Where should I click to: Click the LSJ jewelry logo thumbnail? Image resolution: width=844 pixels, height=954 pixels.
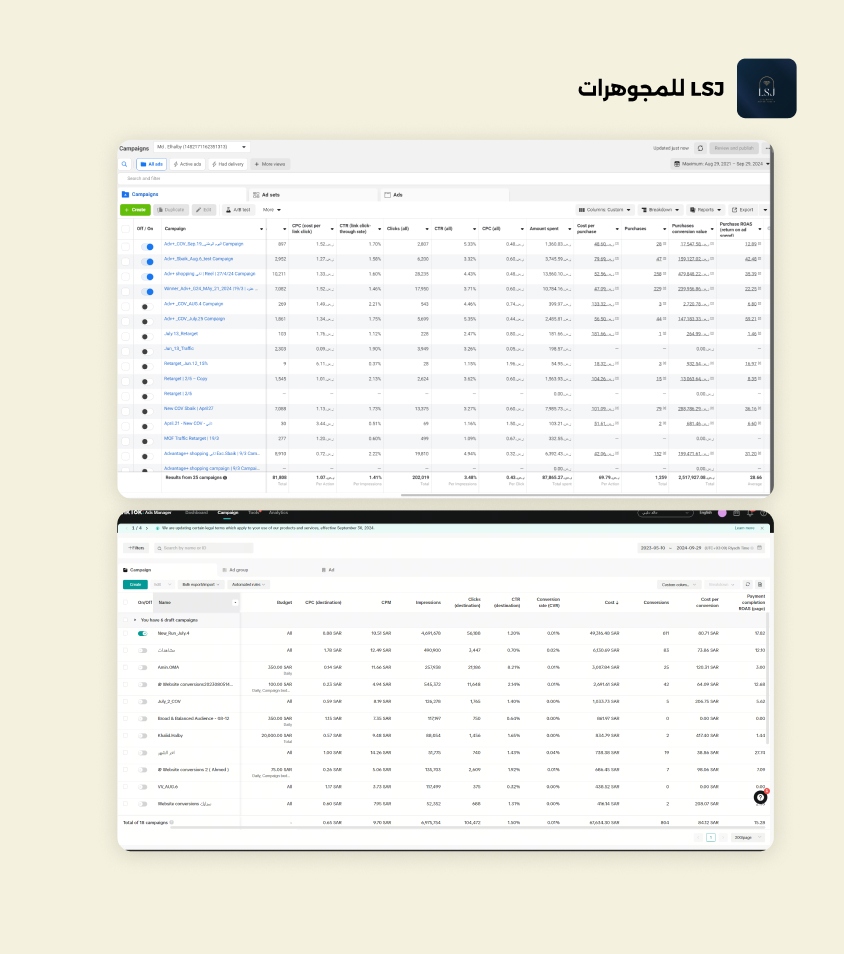pyautogui.click(x=766, y=88)
